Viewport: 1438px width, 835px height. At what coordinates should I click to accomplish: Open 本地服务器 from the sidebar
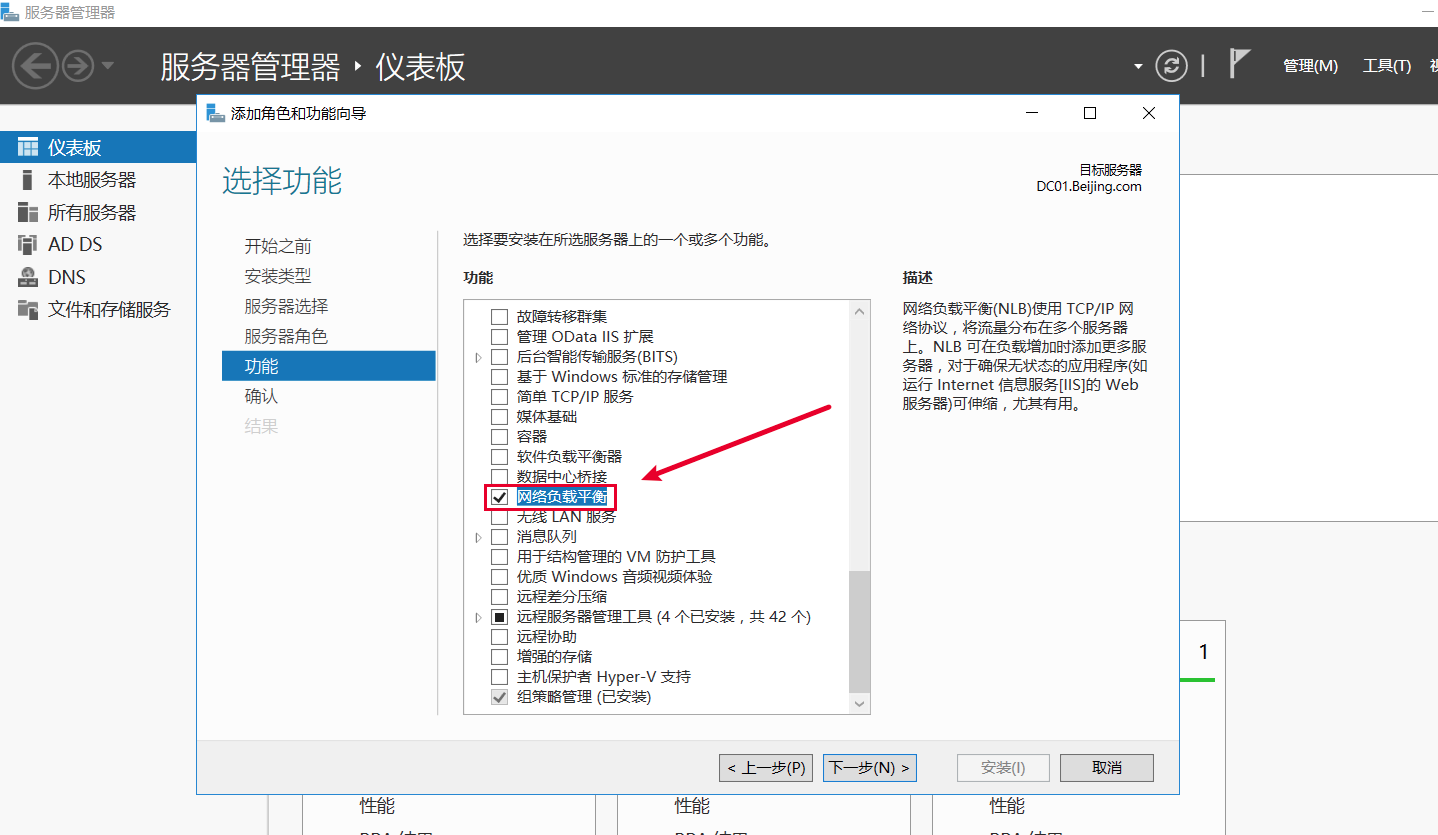(x=91, y=180)
